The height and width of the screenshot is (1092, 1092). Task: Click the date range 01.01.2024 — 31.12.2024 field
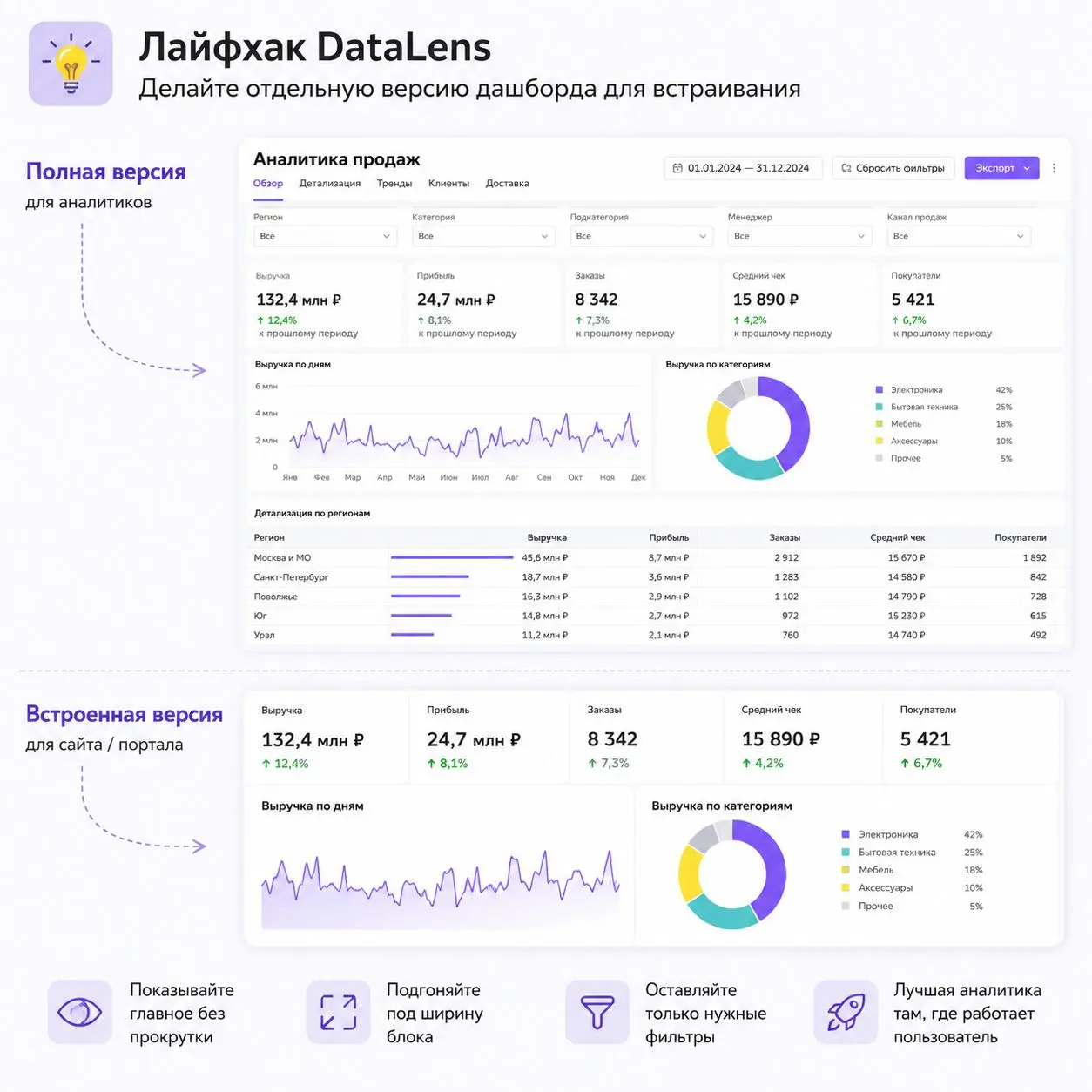(744, 168)
